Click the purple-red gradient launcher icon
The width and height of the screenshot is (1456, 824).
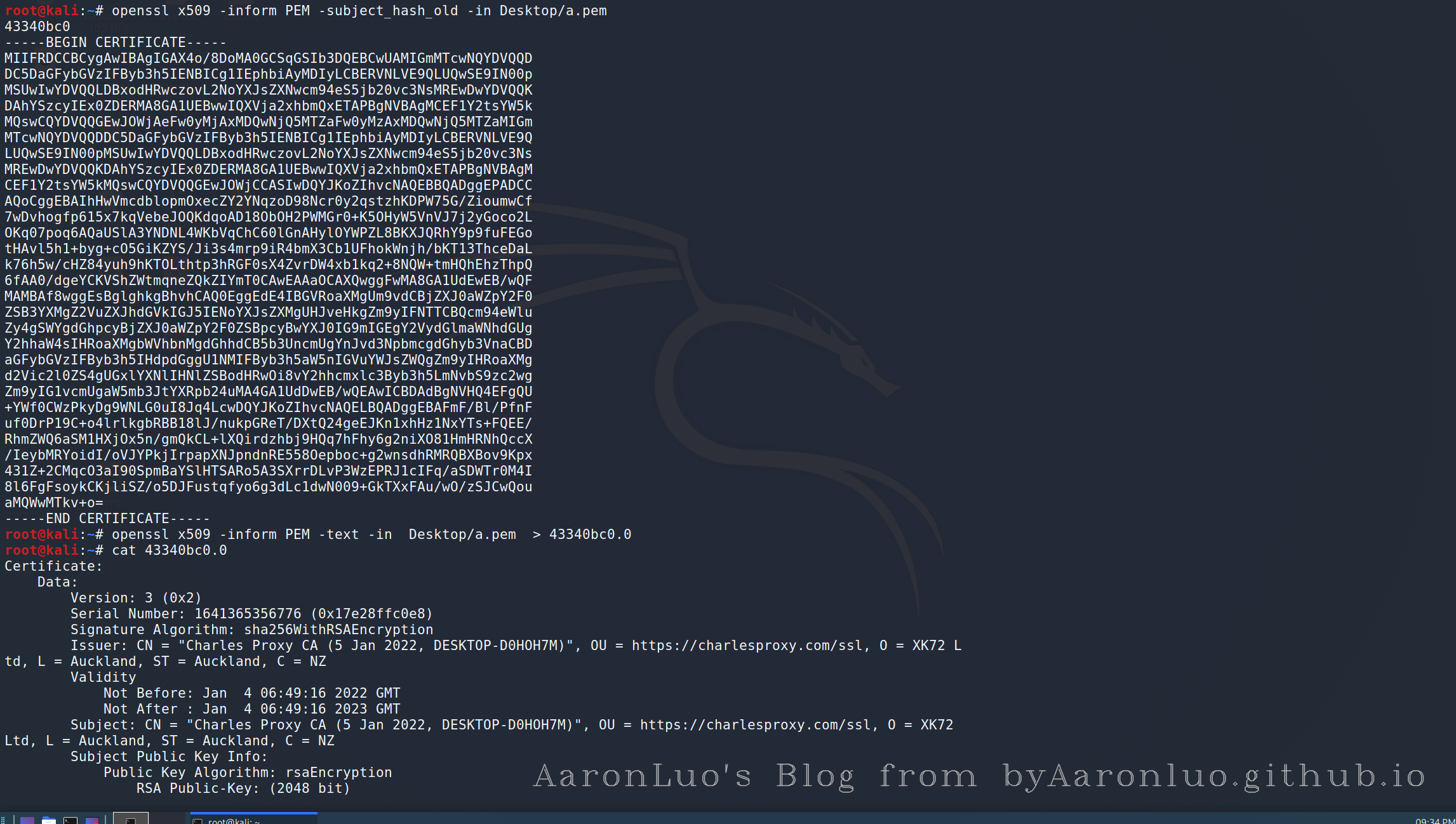tap(92, 820)
